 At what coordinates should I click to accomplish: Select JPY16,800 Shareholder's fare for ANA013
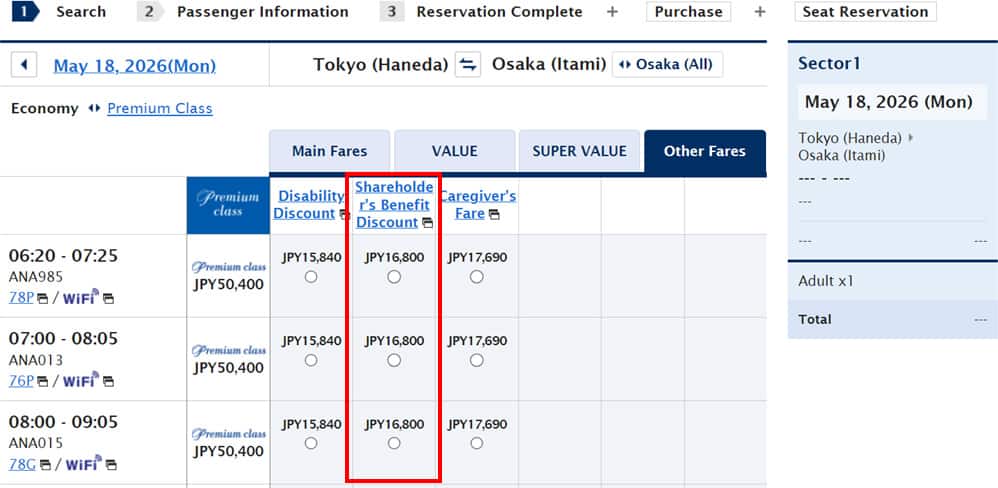click(394, 360)
